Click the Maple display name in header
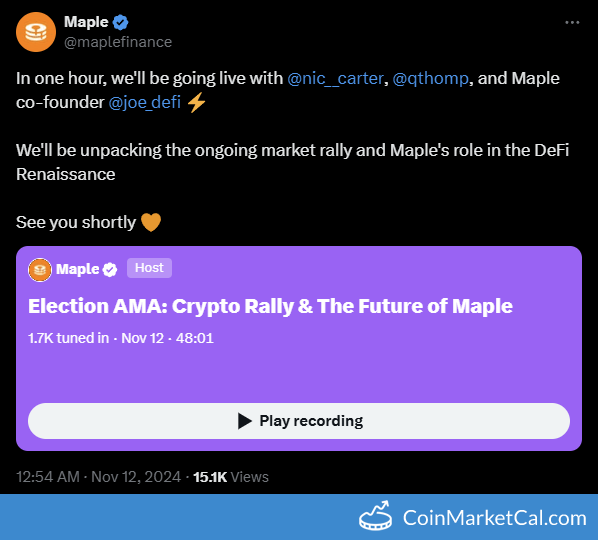Image resolution: width=598 pixels, height=540 pixels. coord(86,22)
